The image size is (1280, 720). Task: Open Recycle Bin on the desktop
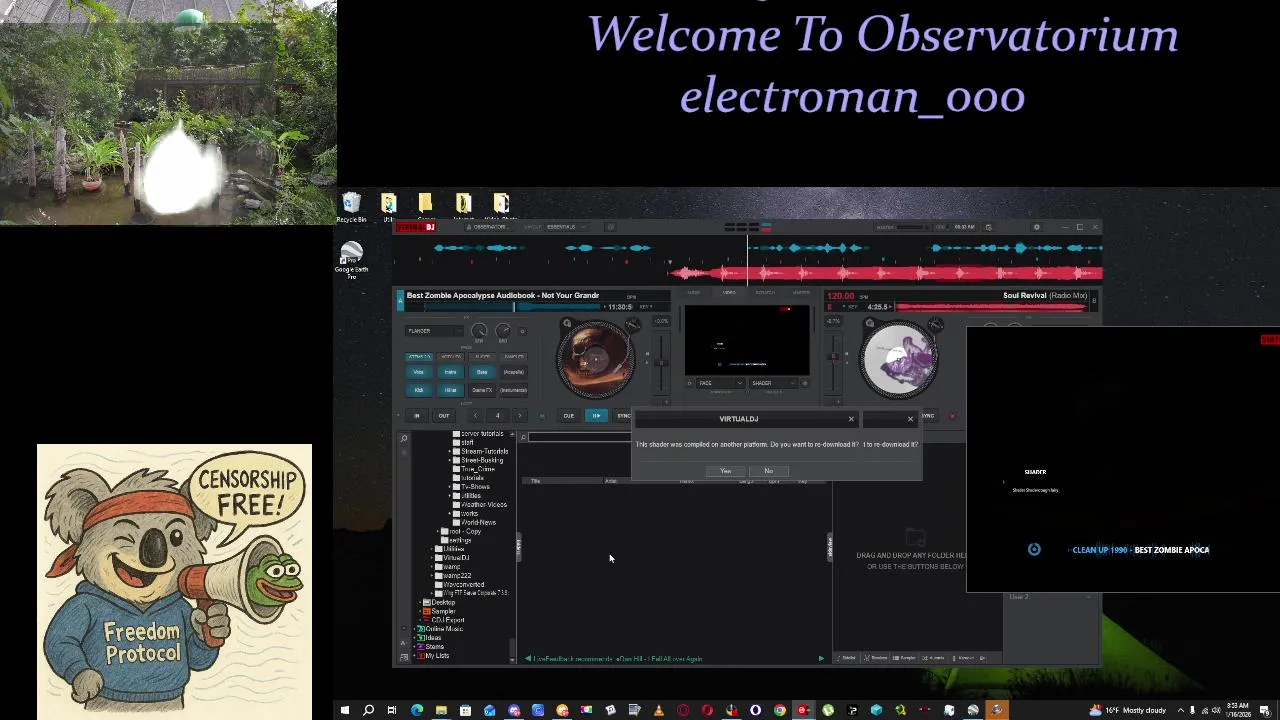click(351, 208)
